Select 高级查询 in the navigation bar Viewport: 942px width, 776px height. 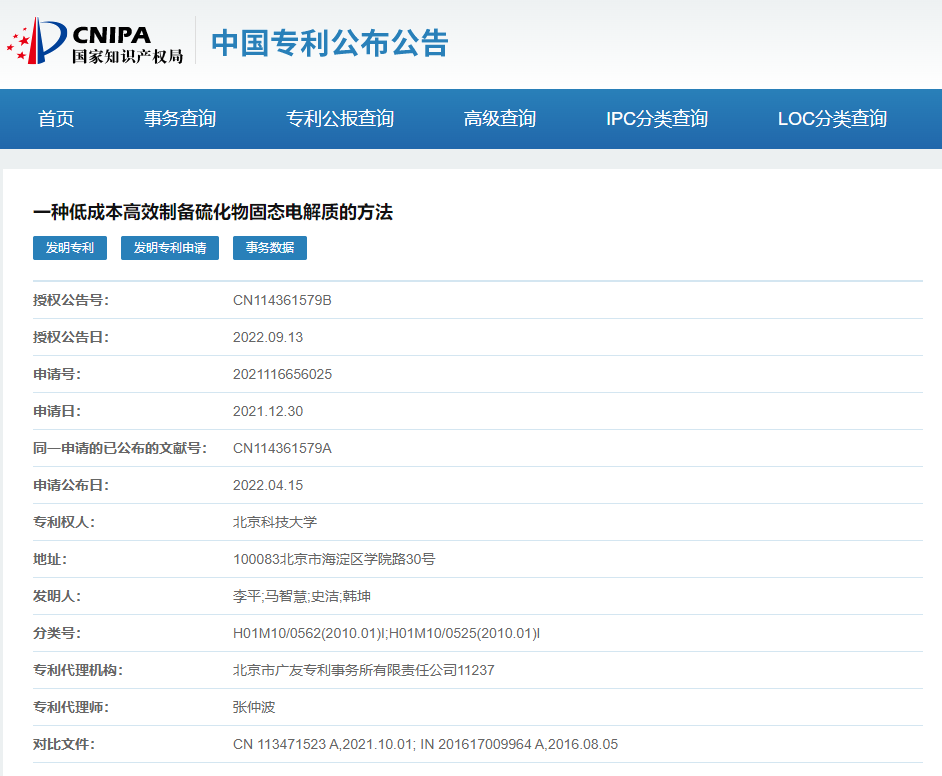pyautogui.click(x=500, y=119)
